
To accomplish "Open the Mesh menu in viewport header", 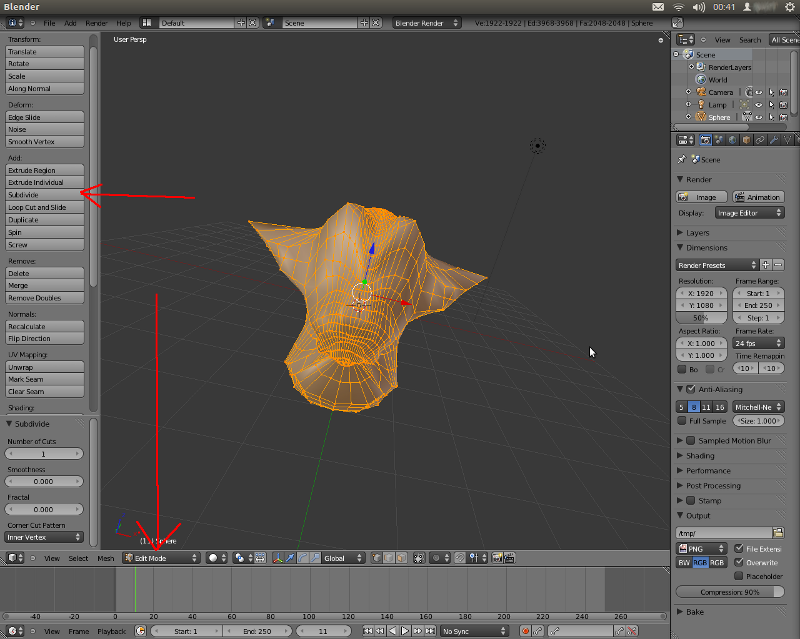I will (105, 558).
